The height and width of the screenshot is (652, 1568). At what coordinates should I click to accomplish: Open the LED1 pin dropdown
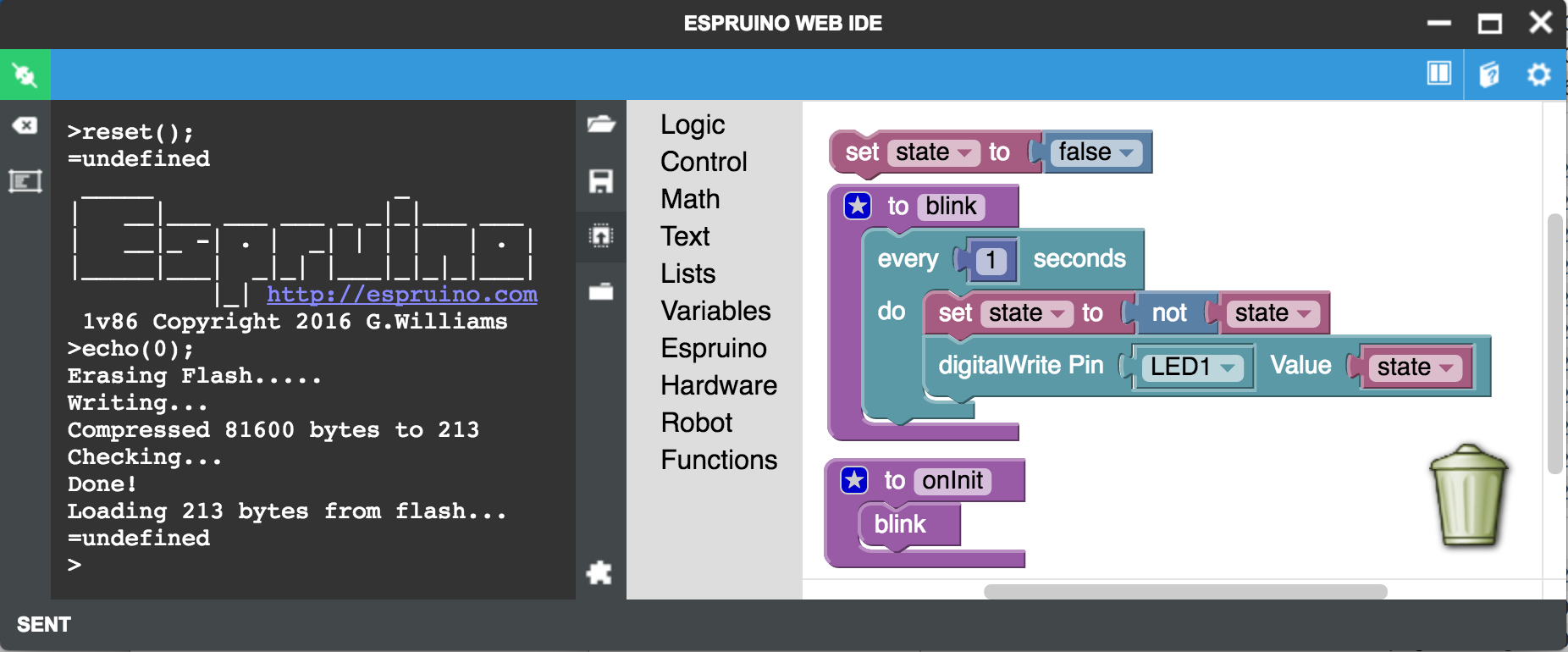(1193, 367)
